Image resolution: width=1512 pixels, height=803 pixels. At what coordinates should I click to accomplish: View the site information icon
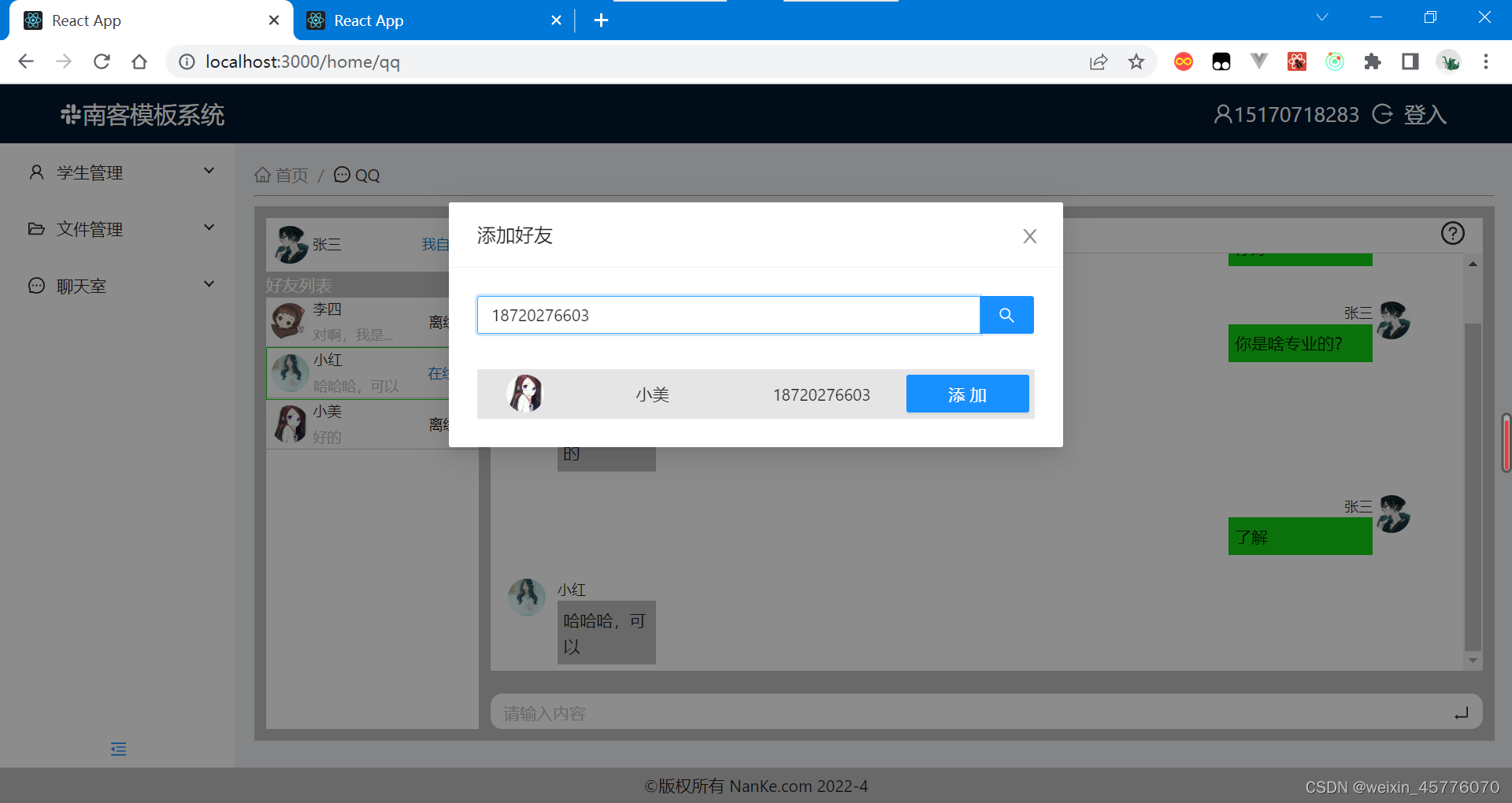click(x=187, y=61)
